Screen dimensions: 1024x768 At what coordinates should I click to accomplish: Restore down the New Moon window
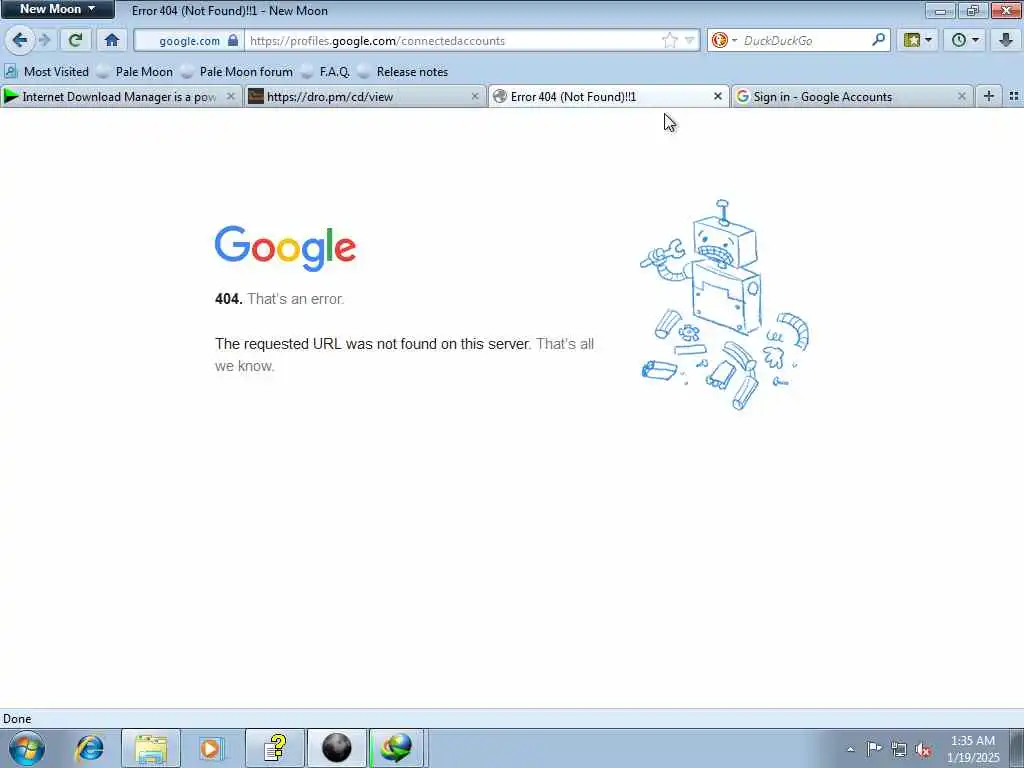972,10
